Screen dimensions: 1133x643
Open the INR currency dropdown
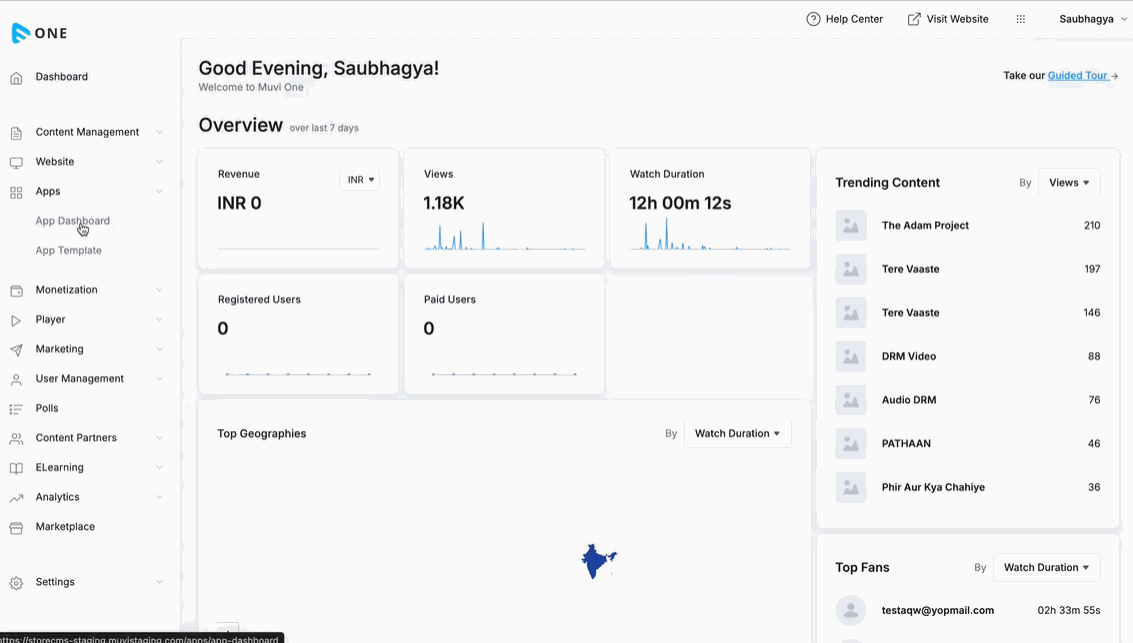coord(360,180)
